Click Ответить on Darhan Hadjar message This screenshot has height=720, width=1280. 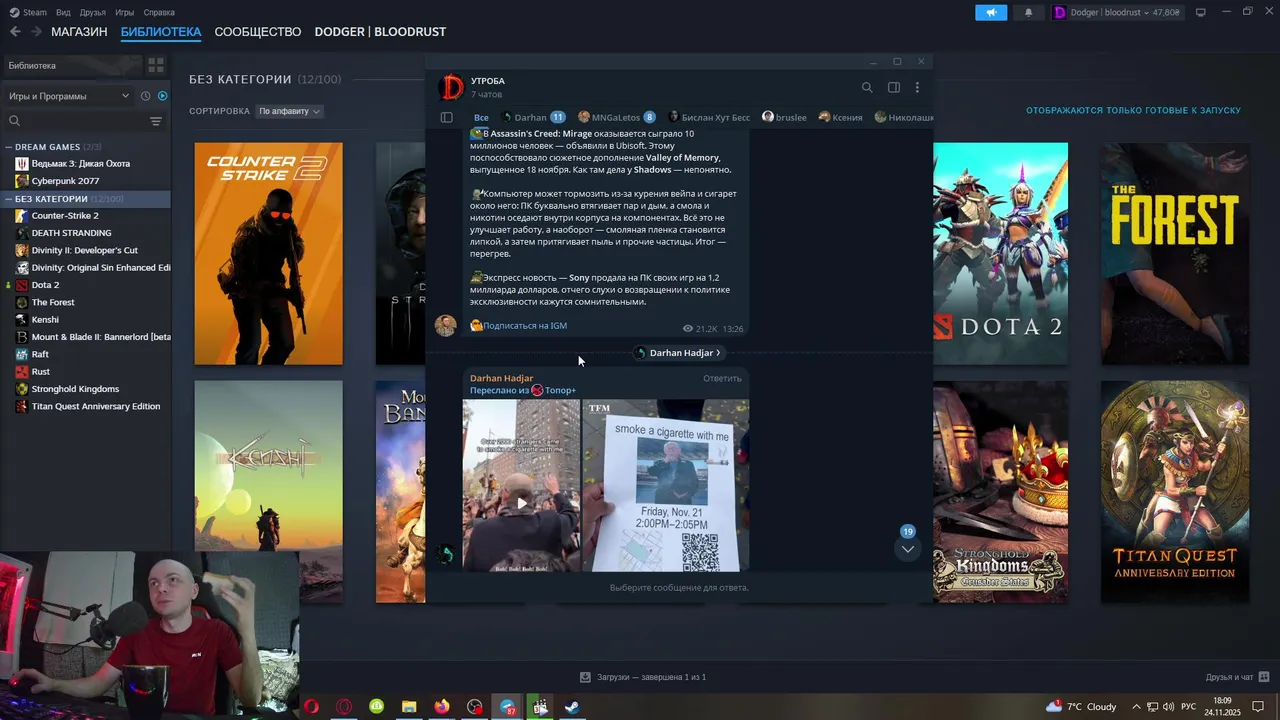(x=722, y=378)
